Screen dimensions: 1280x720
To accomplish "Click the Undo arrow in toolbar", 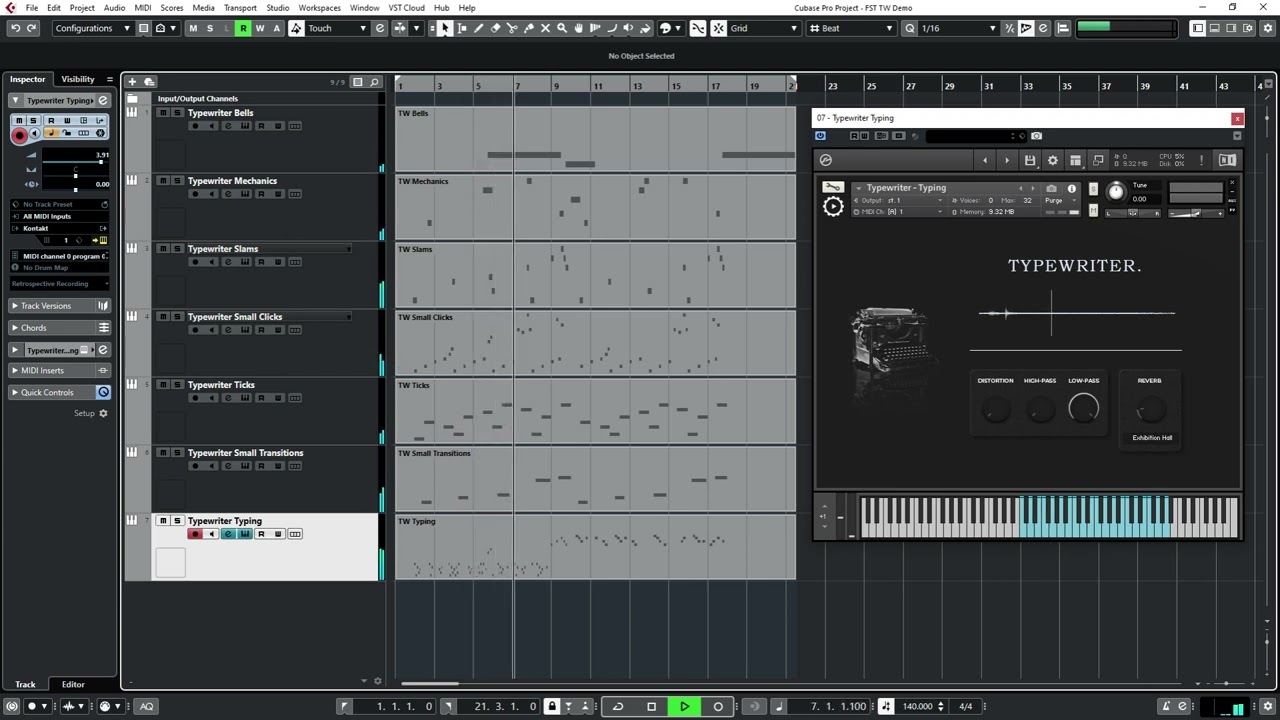I will [x=15, y=28].
